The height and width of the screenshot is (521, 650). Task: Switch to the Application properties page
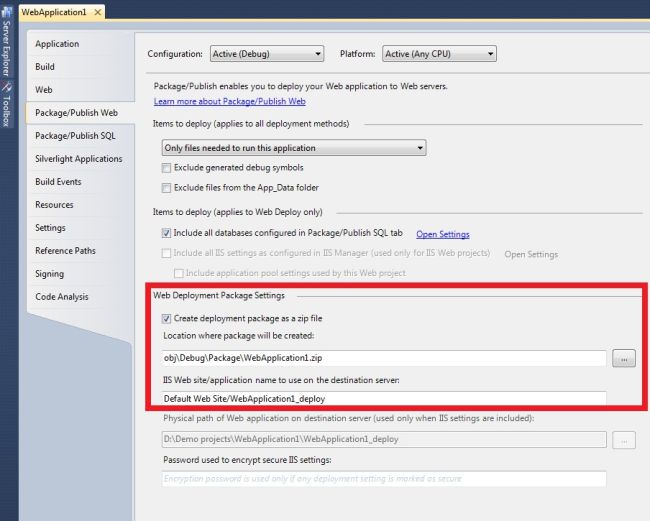(57, 44)
